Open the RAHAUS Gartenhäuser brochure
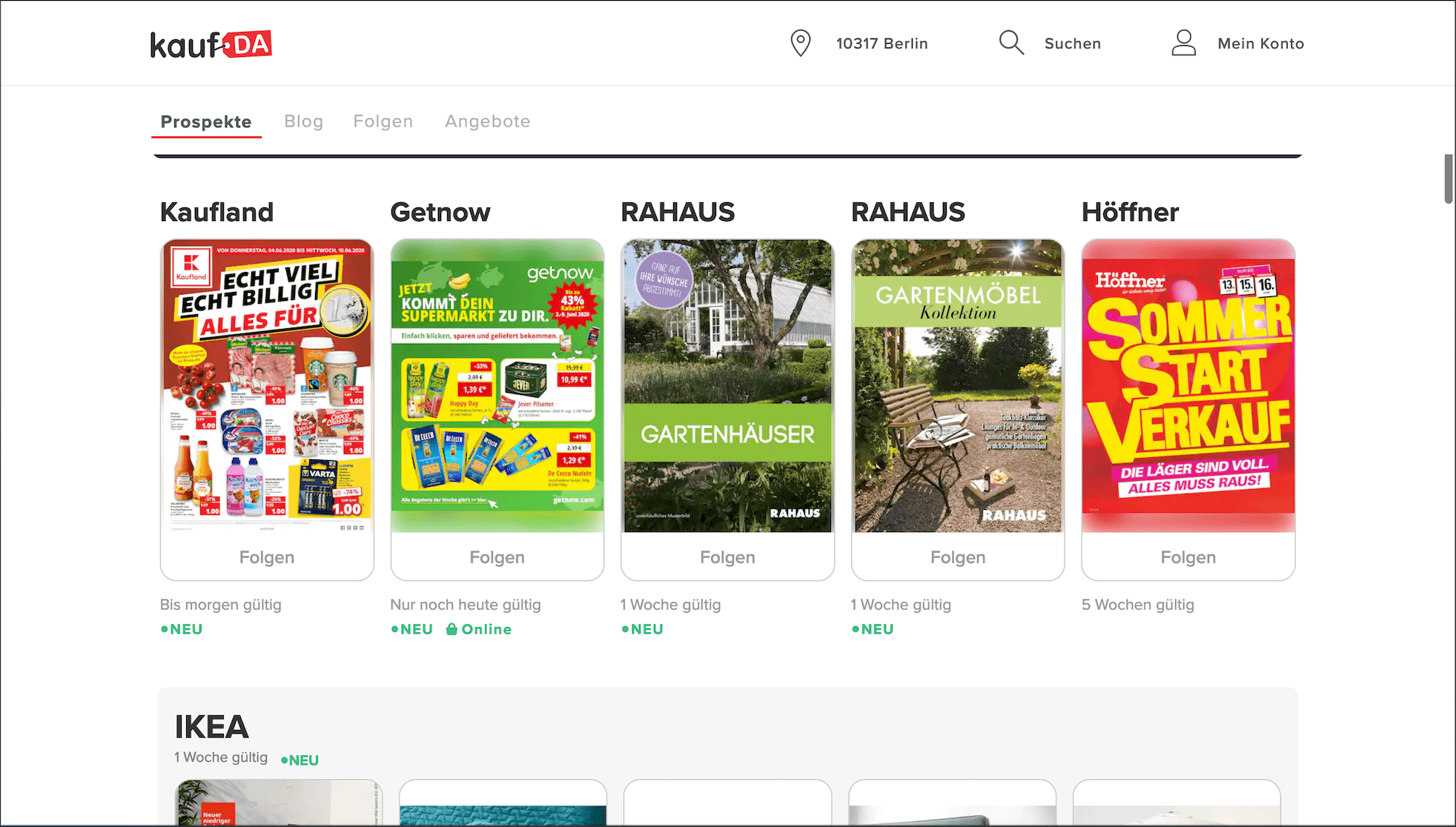 (728, 385)
